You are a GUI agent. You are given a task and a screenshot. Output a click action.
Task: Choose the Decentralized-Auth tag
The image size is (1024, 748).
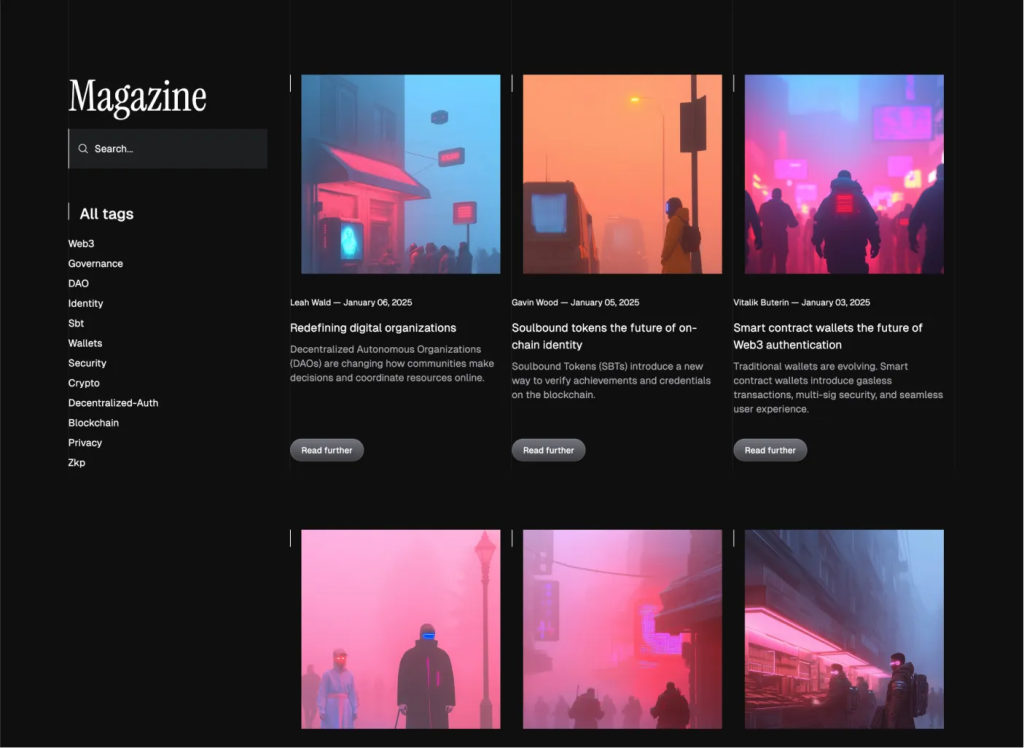pyautogui.click(x=113, y=403)
